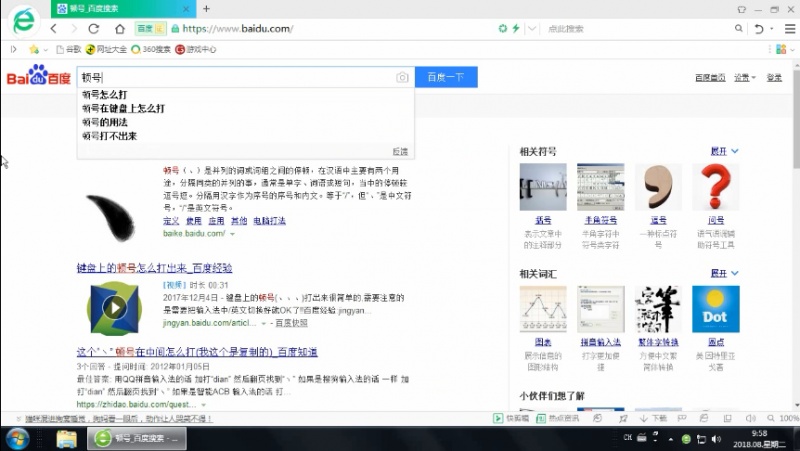Click the camera image search icon
This screenshot has width=800, height=451.
(x=402, y=77)
